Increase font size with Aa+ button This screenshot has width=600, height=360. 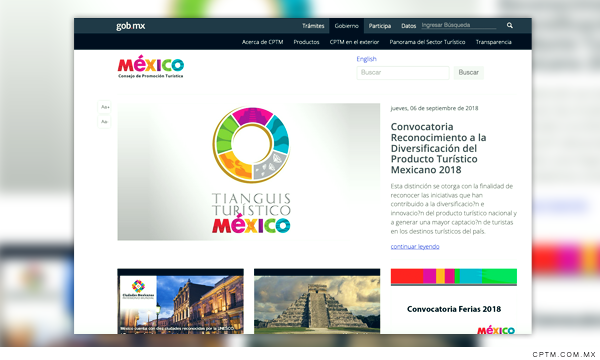coord(104,107)
